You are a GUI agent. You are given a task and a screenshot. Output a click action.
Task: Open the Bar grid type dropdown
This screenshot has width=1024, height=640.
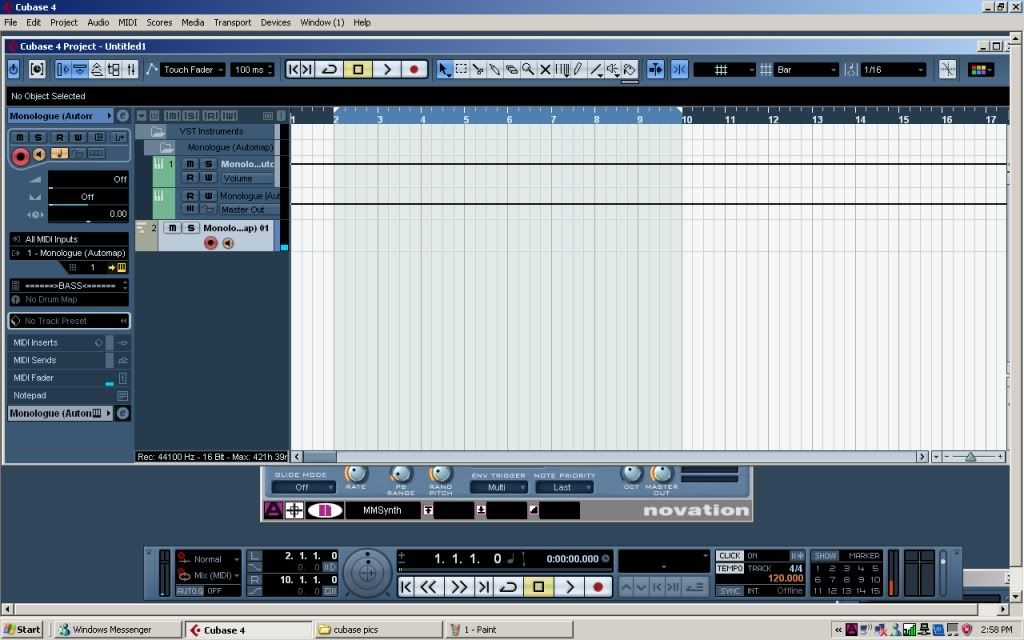[807, 69]
